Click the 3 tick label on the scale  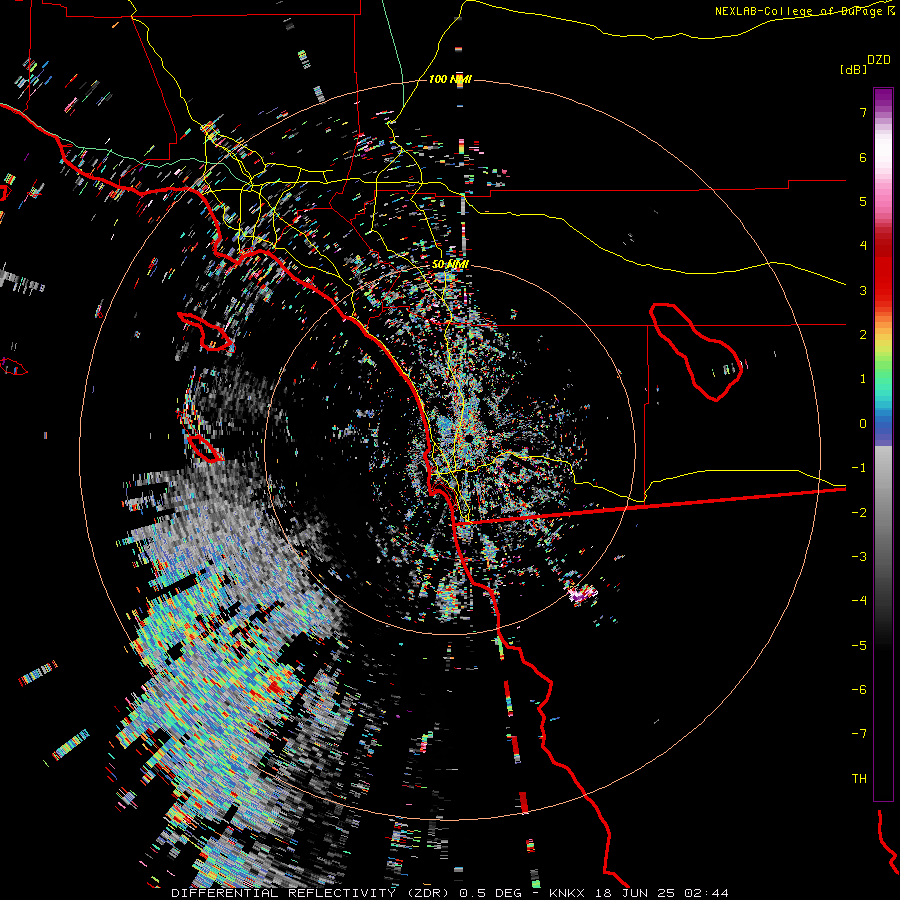863,290
